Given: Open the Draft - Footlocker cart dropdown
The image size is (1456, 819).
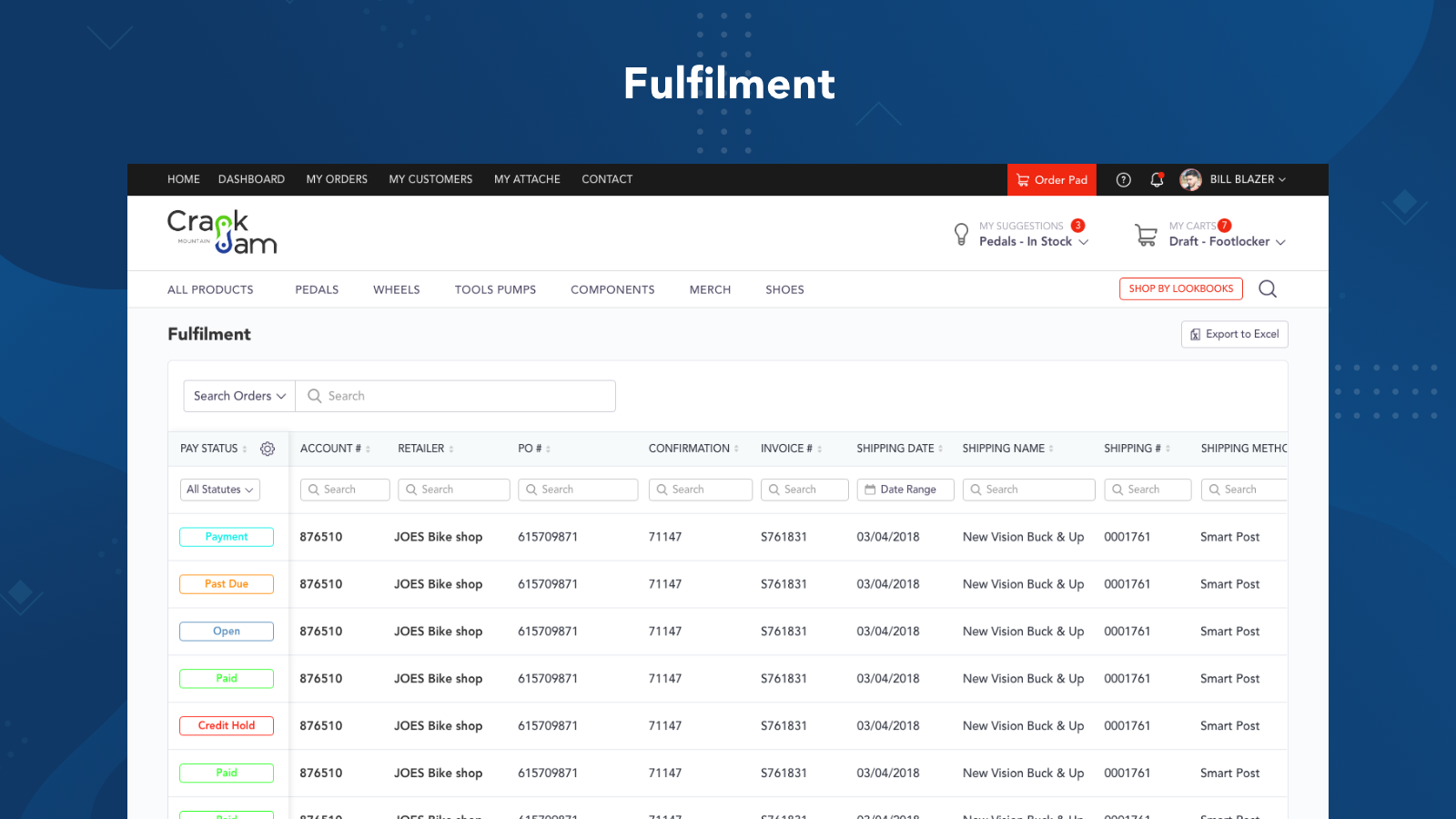Looking at the screenshot, I should click(x=1227, y=241).
